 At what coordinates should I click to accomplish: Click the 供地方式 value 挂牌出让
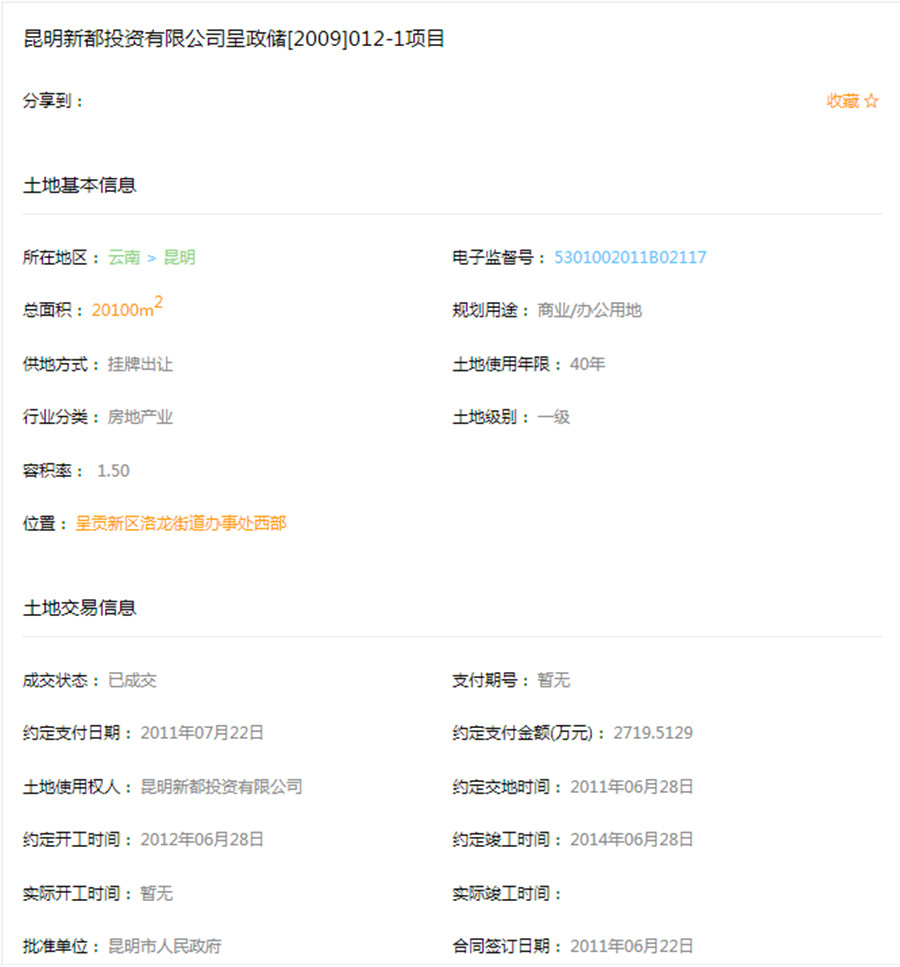(x=142, y=364)
